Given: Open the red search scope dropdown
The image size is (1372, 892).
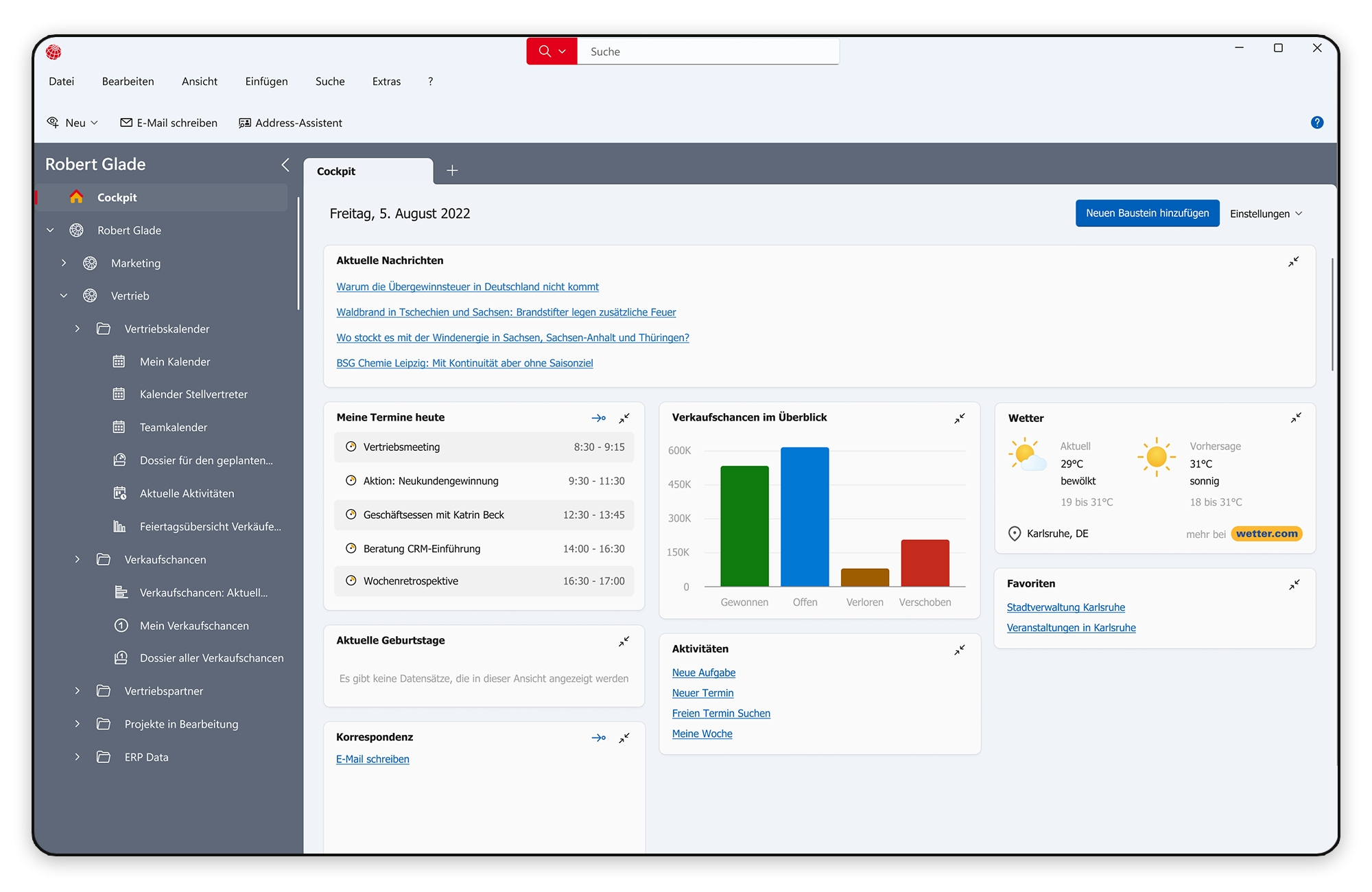Looking at the screenshot, I should click(562, 51).
